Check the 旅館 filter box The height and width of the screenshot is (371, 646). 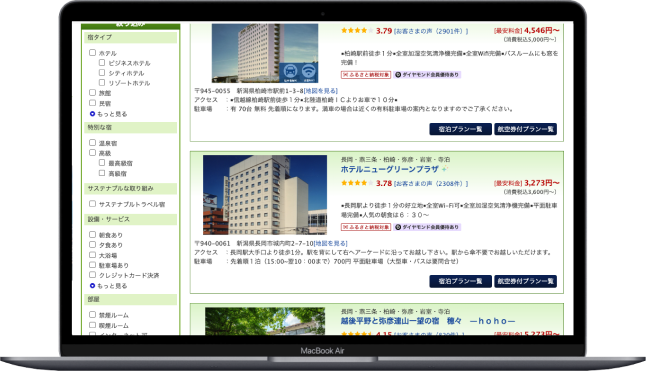[x=92, y=93]
